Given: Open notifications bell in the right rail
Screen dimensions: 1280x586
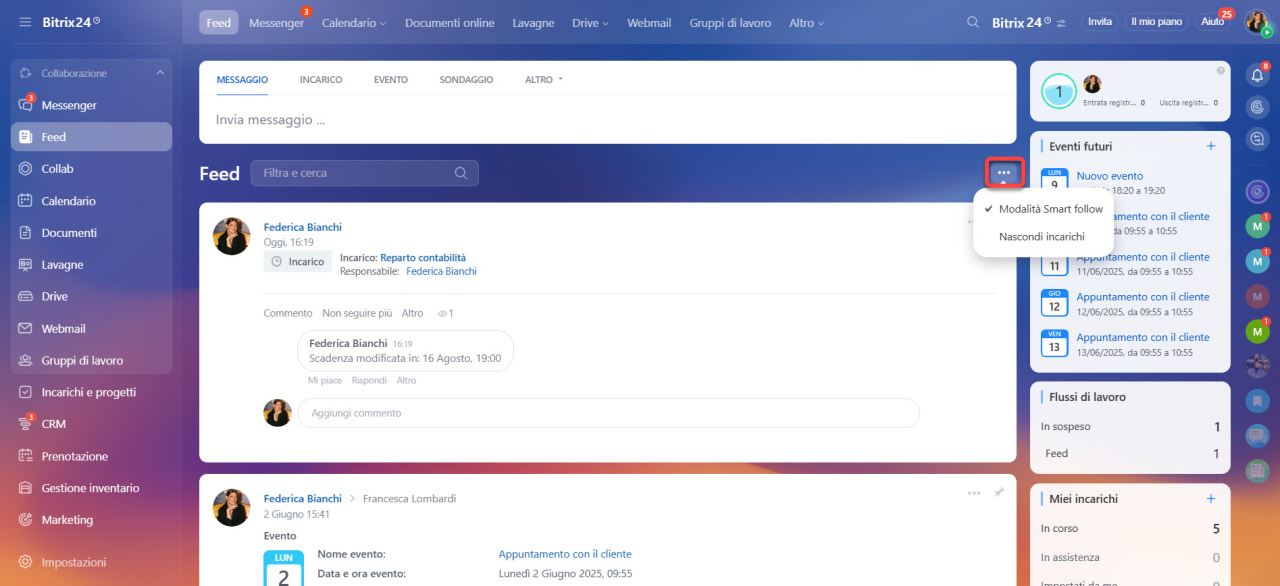Looking at the screenshot, I should [x=1258, y=75].
